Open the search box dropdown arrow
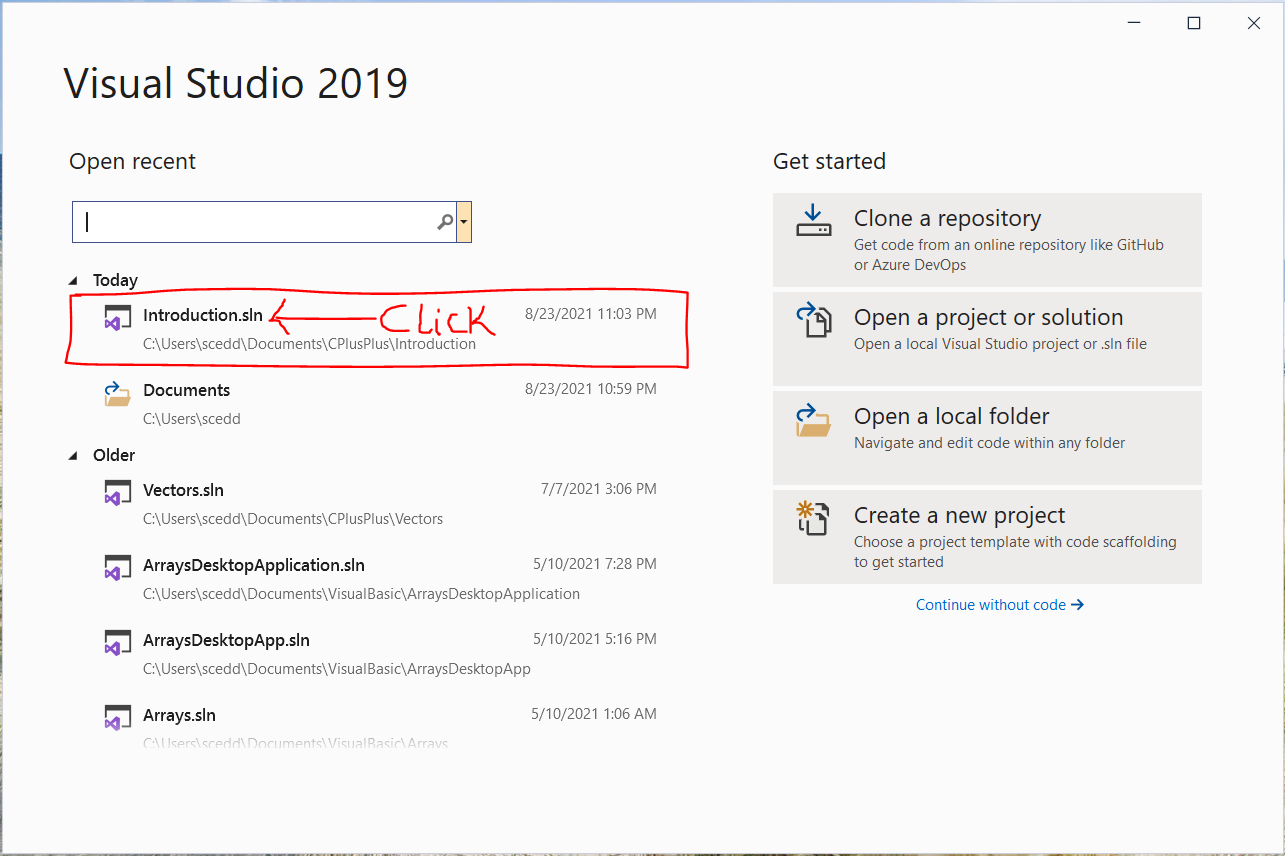This screenshot has width=1285, height=856. coord(464,222)
